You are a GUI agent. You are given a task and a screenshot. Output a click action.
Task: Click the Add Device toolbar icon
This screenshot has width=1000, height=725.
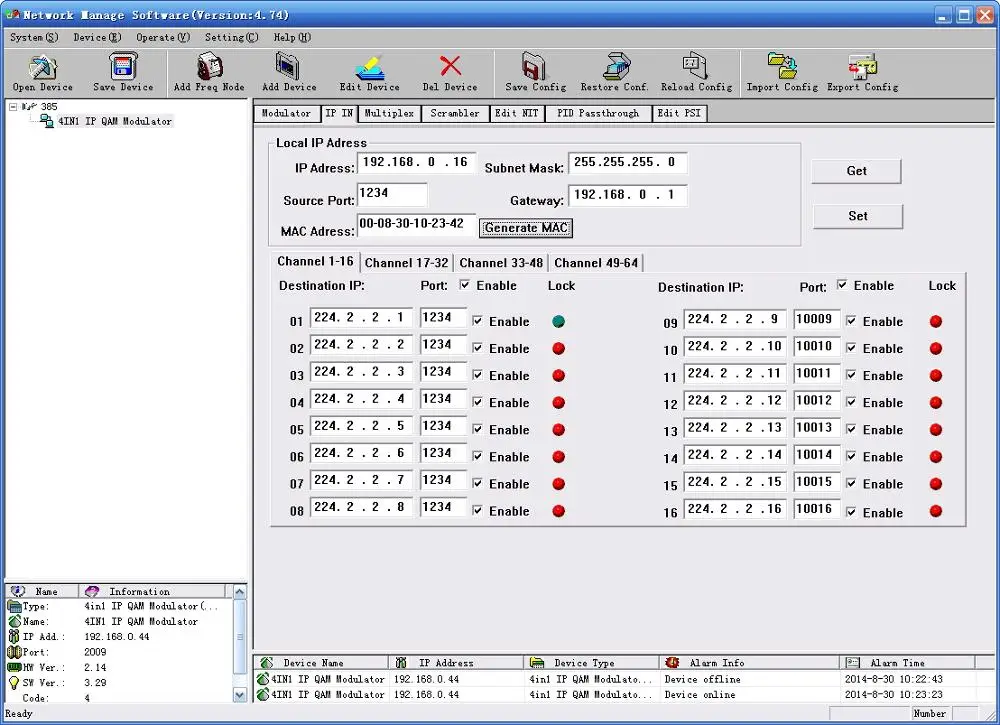pyautogui.click(x=289, y=68)
